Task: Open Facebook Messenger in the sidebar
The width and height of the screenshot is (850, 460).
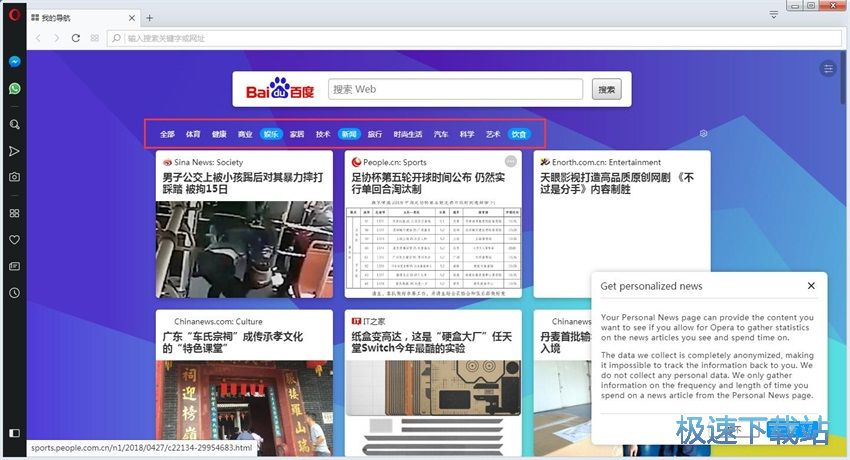Action: tap(15, 62)
